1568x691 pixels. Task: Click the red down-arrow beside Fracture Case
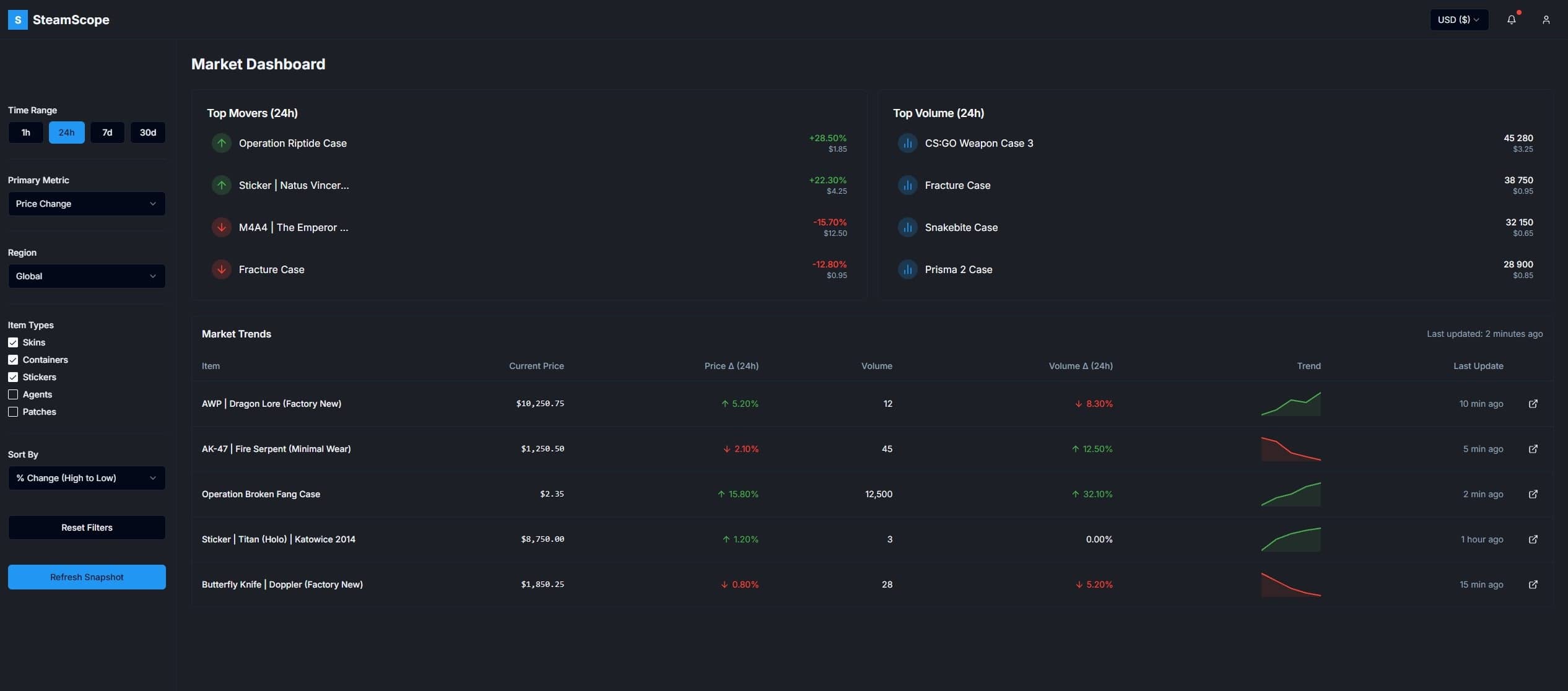pyautogui.click(x=221, y=269)
